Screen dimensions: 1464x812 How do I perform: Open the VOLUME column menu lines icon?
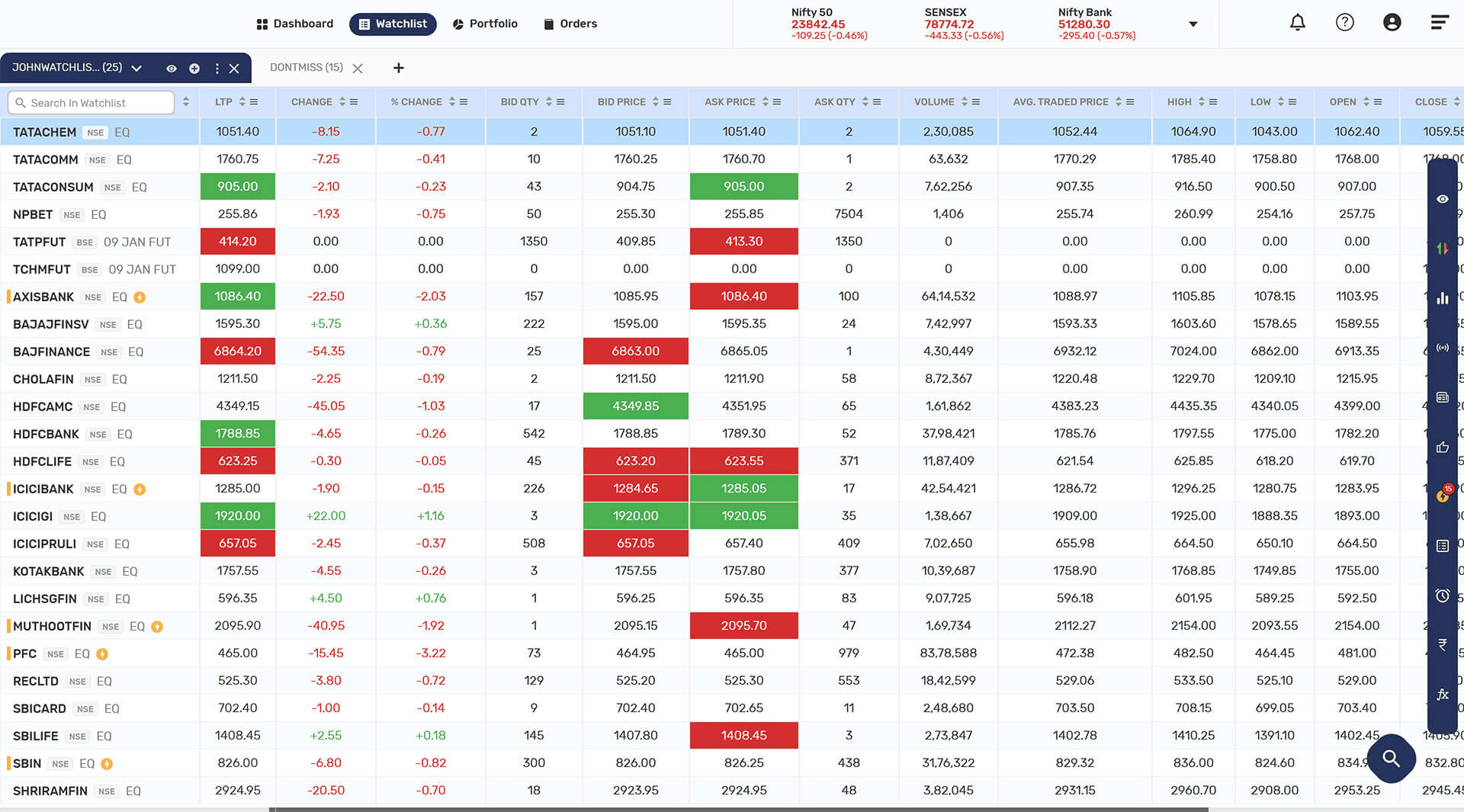point(976,102)
